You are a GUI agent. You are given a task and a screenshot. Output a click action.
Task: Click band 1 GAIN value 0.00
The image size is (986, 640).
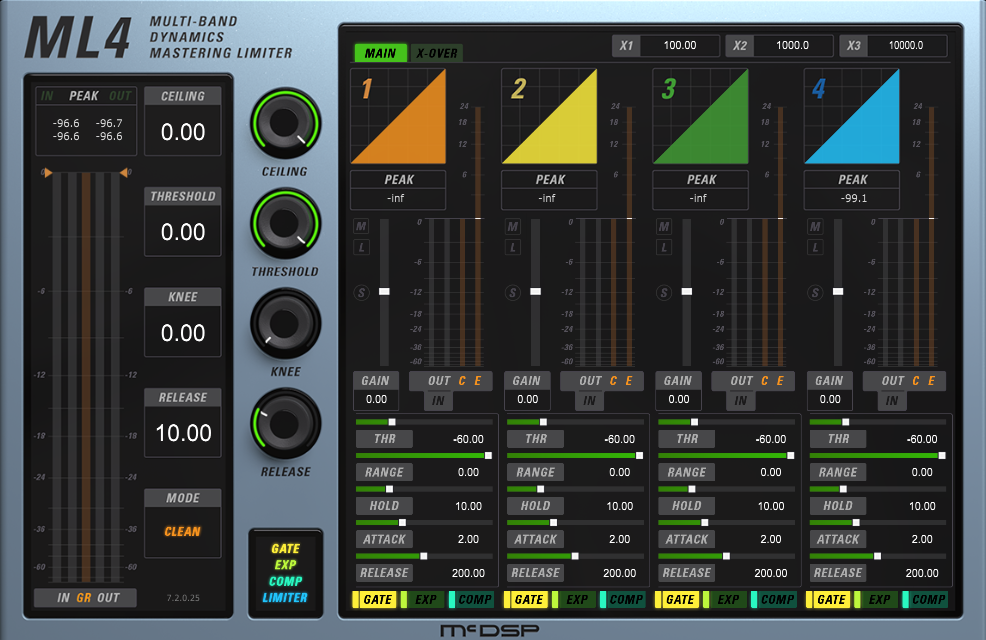pos(376,399)
